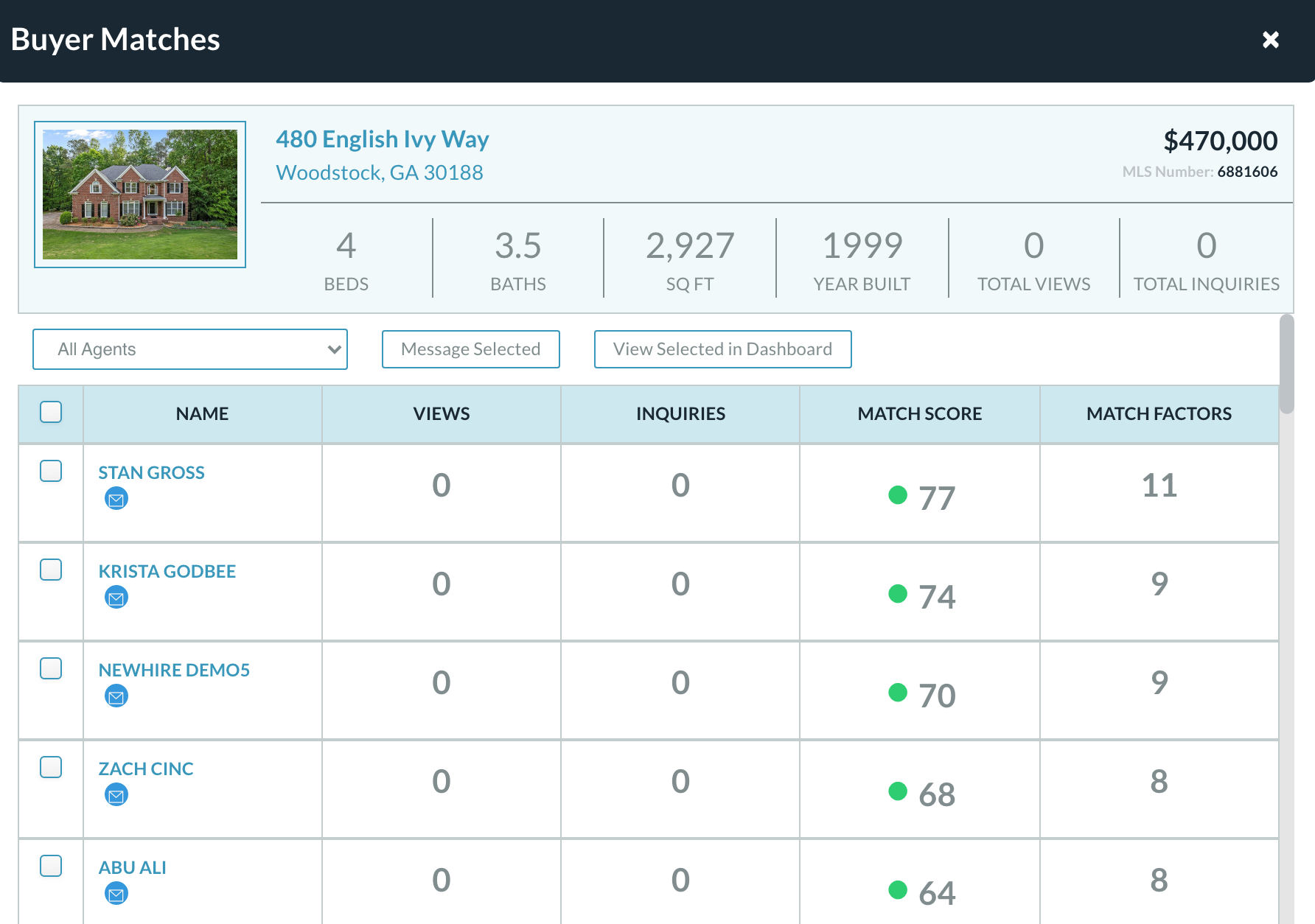This screenshot has width=1315, height=924.
Task: Click the chevron on the agents selector
Action: tap(333, 349)
